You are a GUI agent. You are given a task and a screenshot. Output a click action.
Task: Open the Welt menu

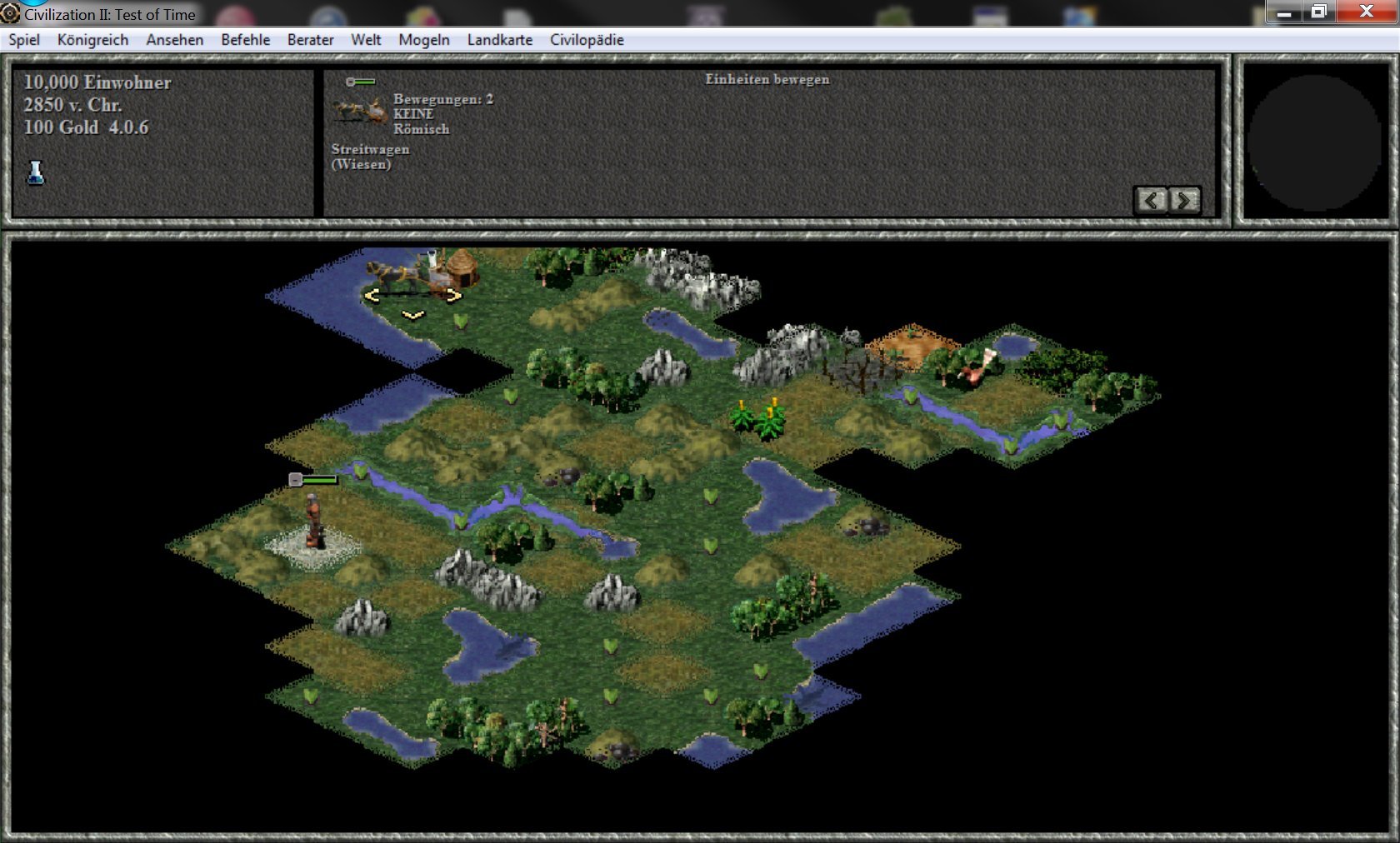pyautogui.click(x=366, y=40)
